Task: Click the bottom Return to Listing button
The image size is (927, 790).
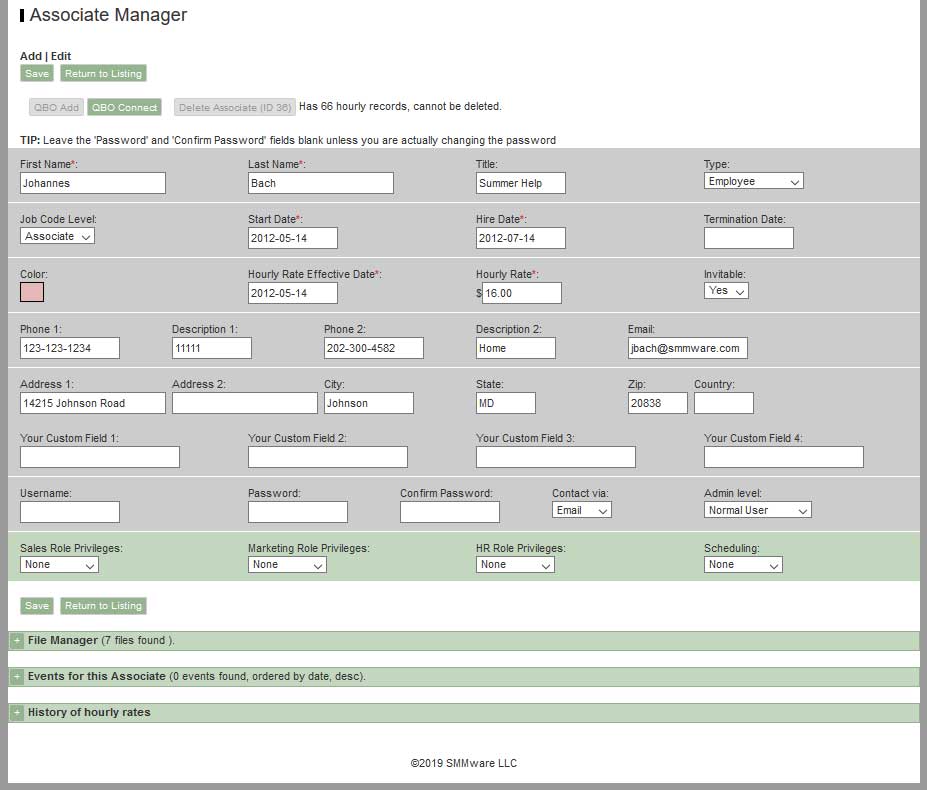Action: (x=103, y=606)
